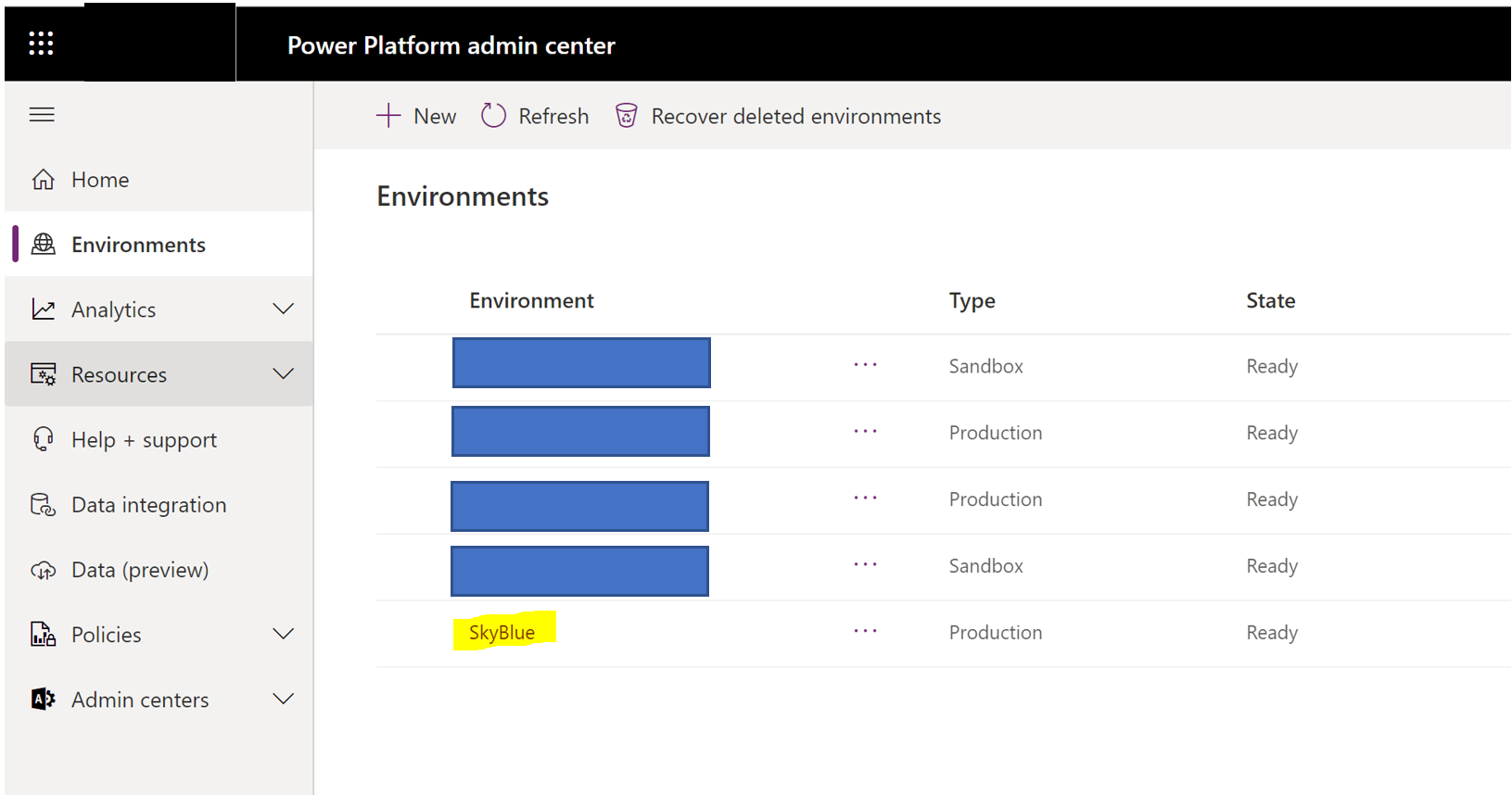Viewport: 1512px width, 795px height.
Task: Click the Policies document icon
Action: 44,635
